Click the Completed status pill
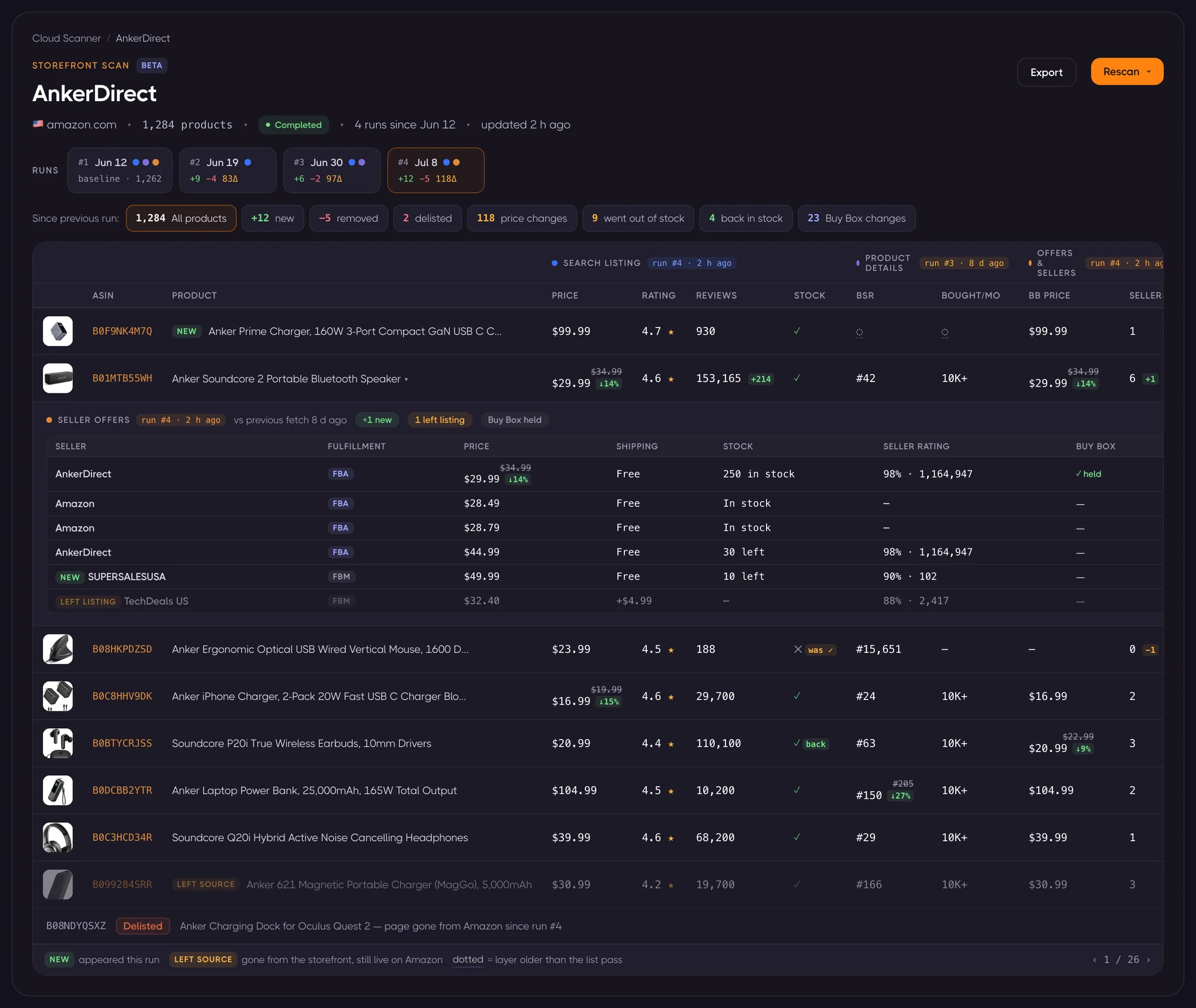This screenshot has width=1196, height=1008. click(x=294, y=125)
